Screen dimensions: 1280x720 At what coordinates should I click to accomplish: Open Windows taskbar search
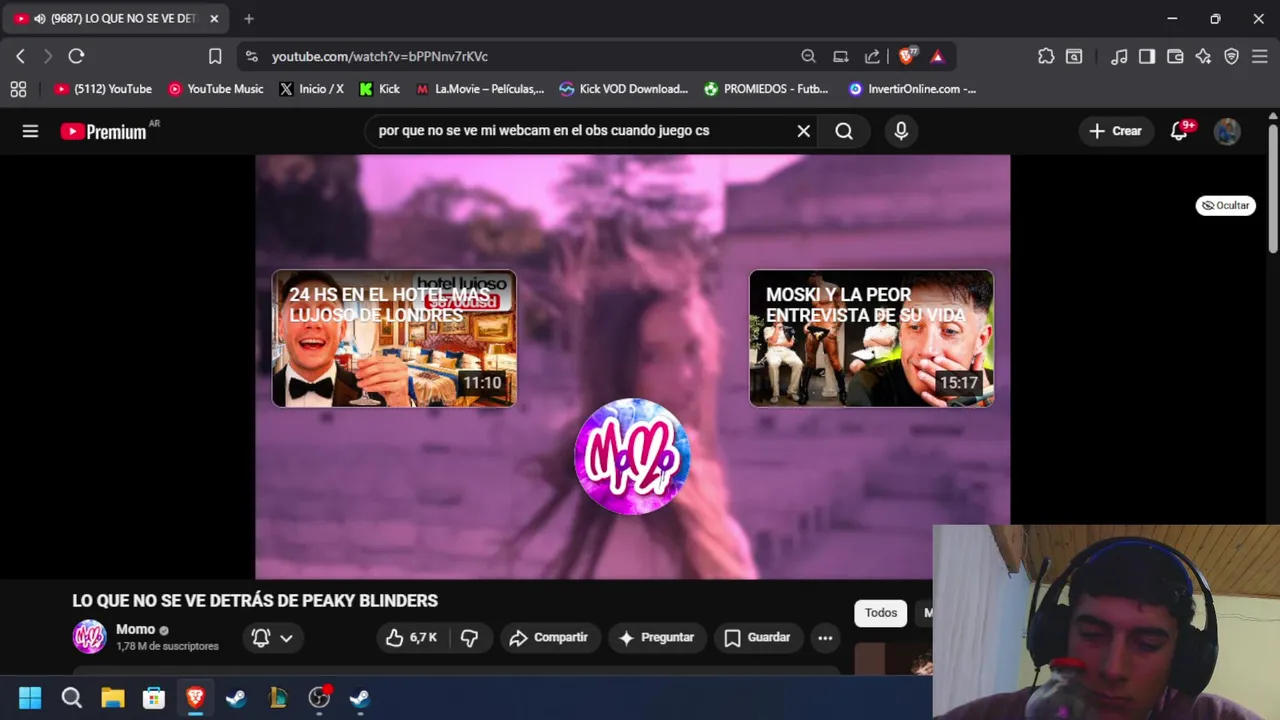point(71,698)
